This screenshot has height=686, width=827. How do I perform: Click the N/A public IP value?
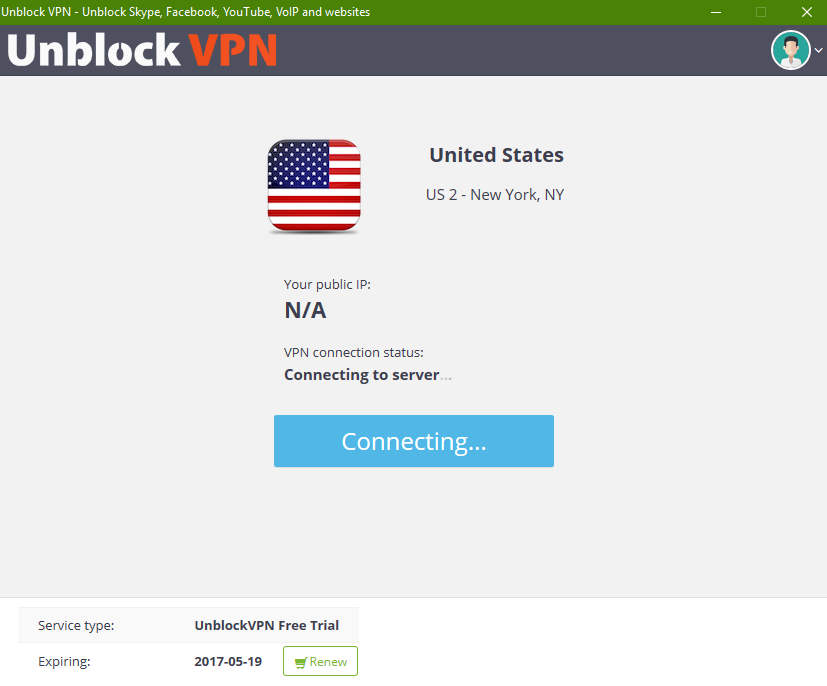[x=305, y=310]
